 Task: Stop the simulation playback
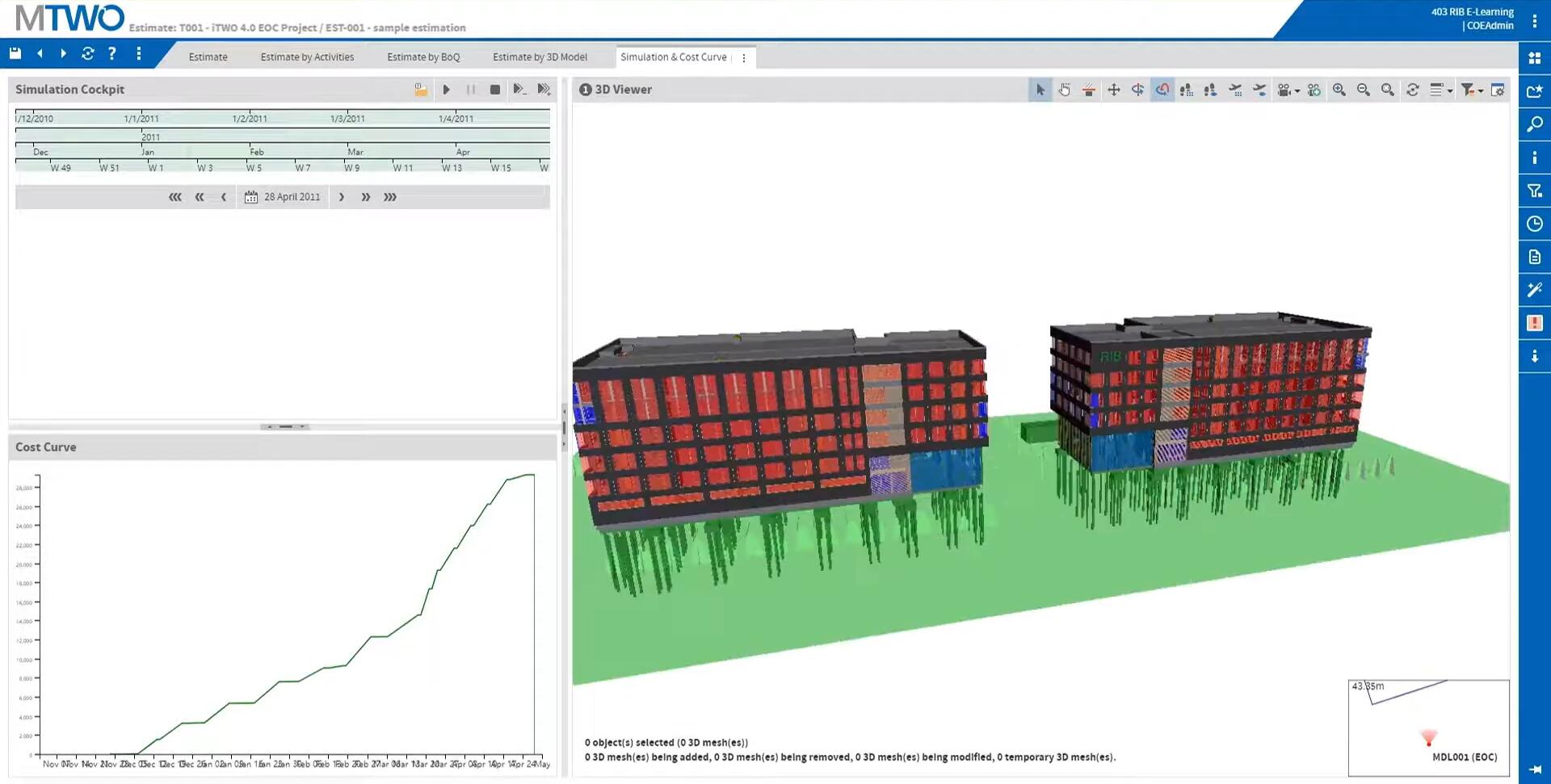[495, 90]
